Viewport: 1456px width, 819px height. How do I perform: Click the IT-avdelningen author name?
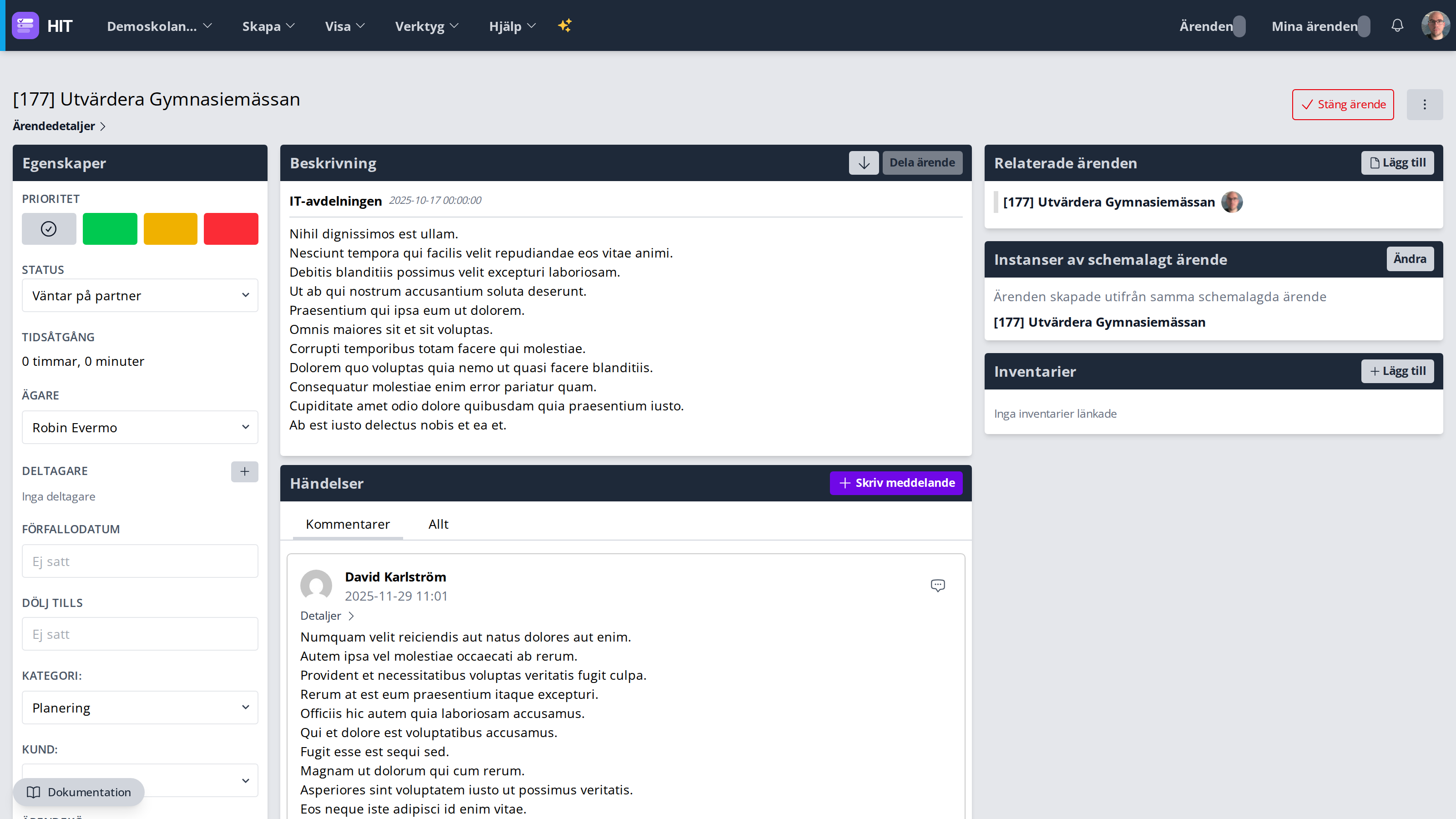(336, 201)
